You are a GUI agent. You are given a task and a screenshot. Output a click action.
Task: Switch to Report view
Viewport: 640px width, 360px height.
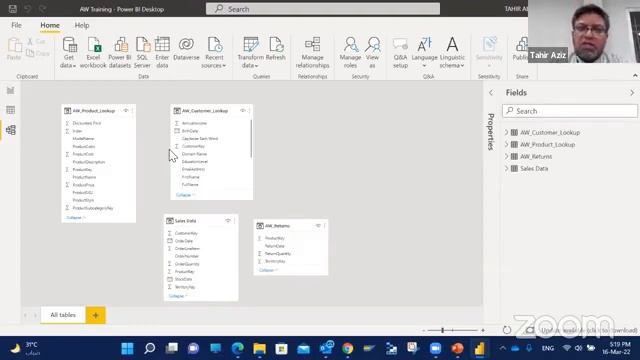point(11,91)
